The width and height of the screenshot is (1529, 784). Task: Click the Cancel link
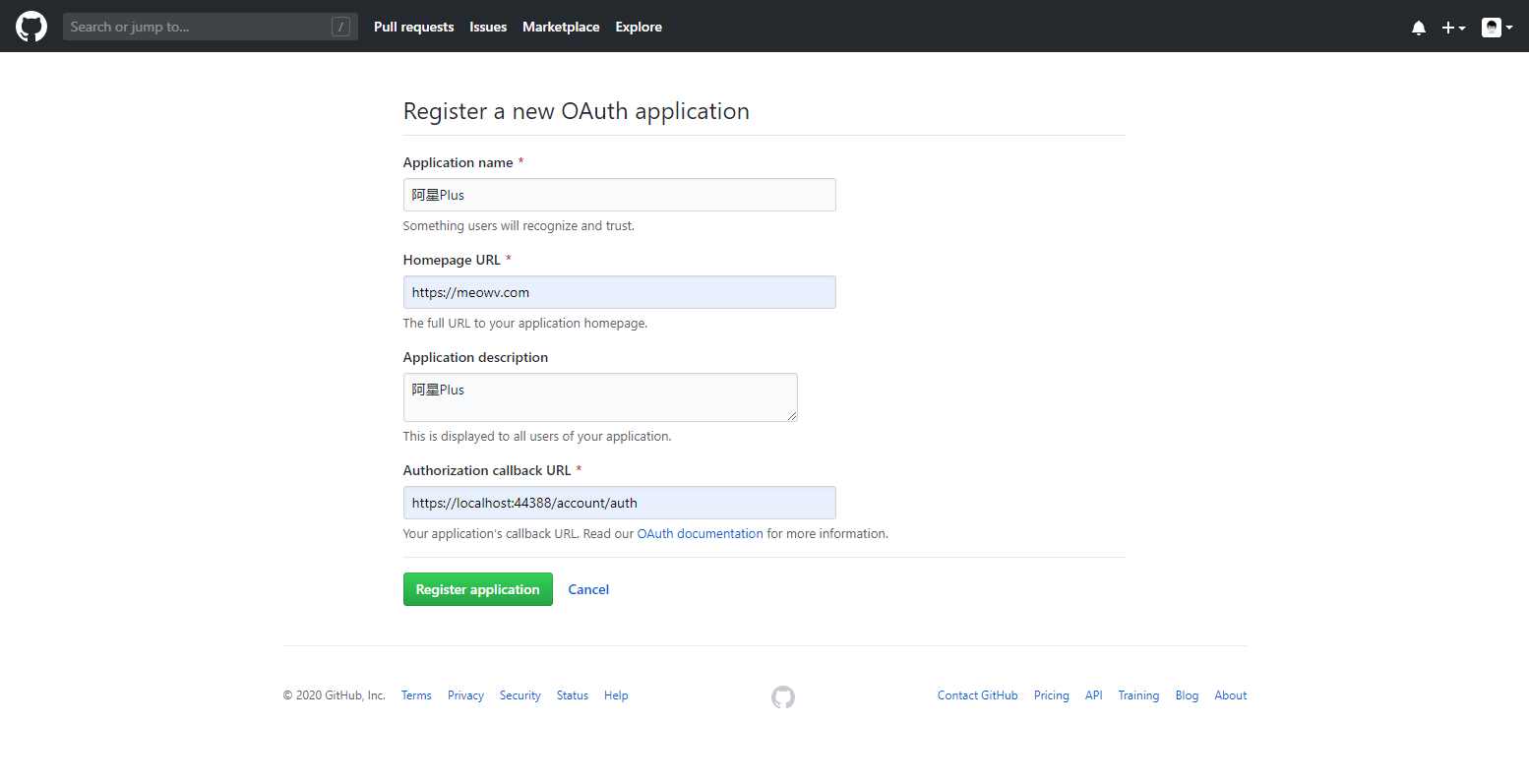pyautogui.click(x=588, y=589)
